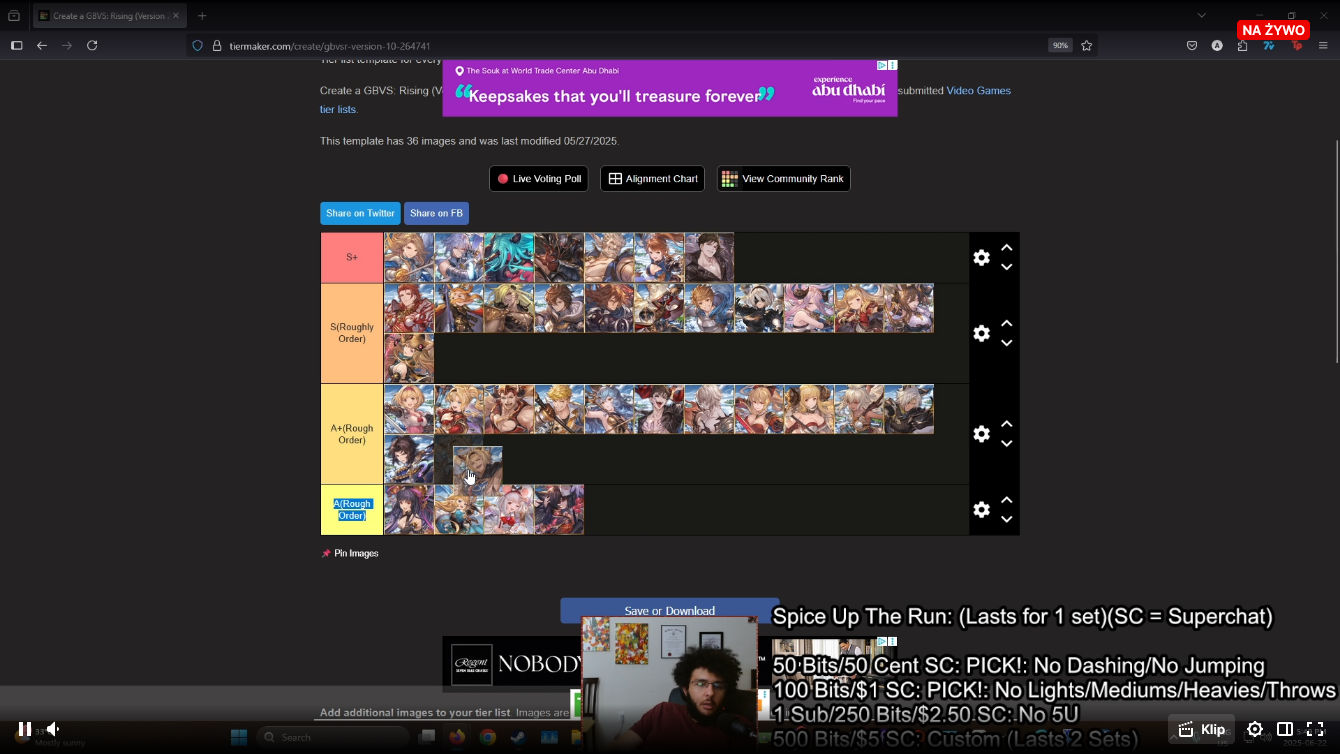Click the tracking protection shield icon

pyautogui.click(x=197, y=46)
